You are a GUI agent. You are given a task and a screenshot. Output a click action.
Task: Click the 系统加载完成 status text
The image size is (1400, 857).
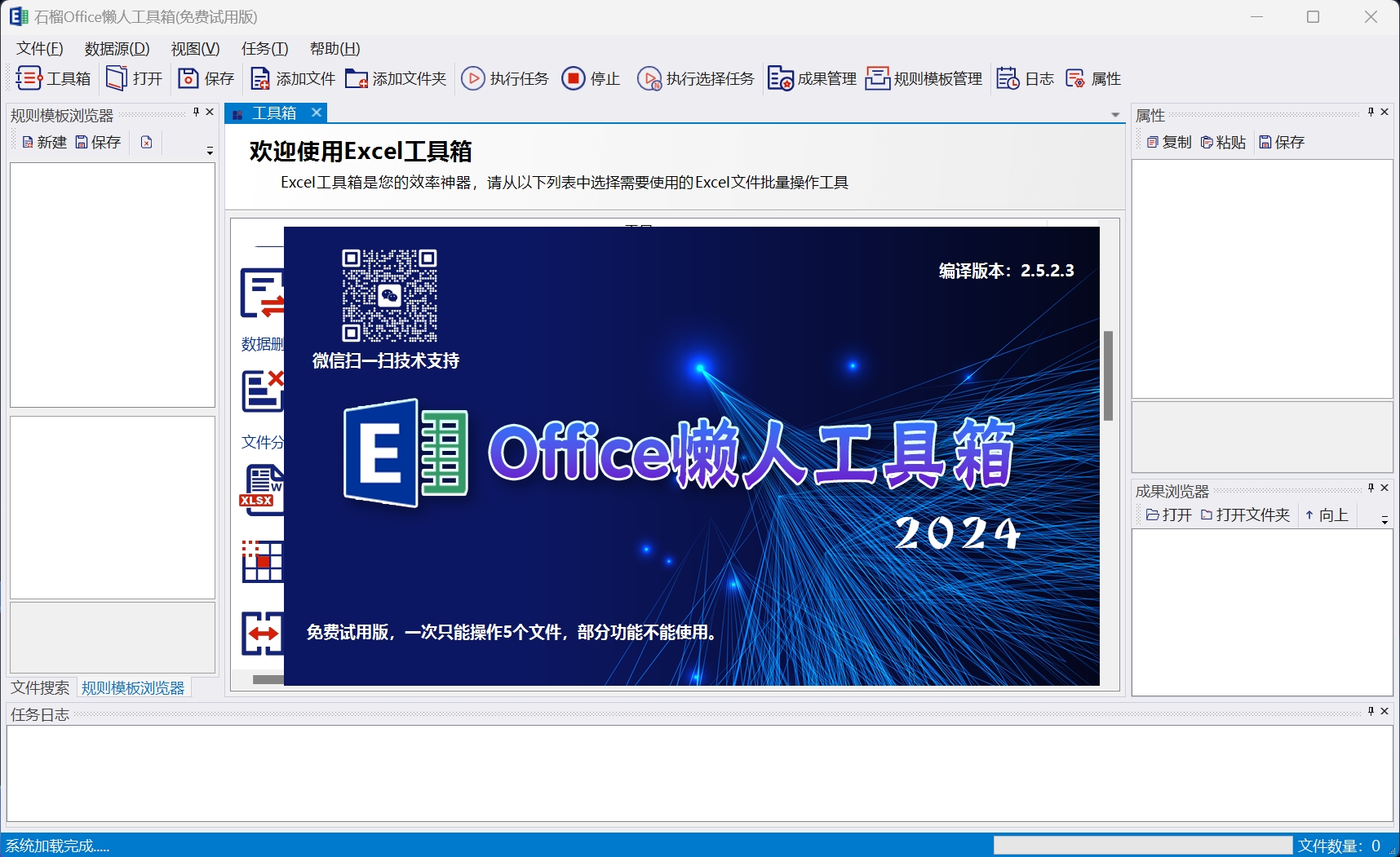point(57,846)
